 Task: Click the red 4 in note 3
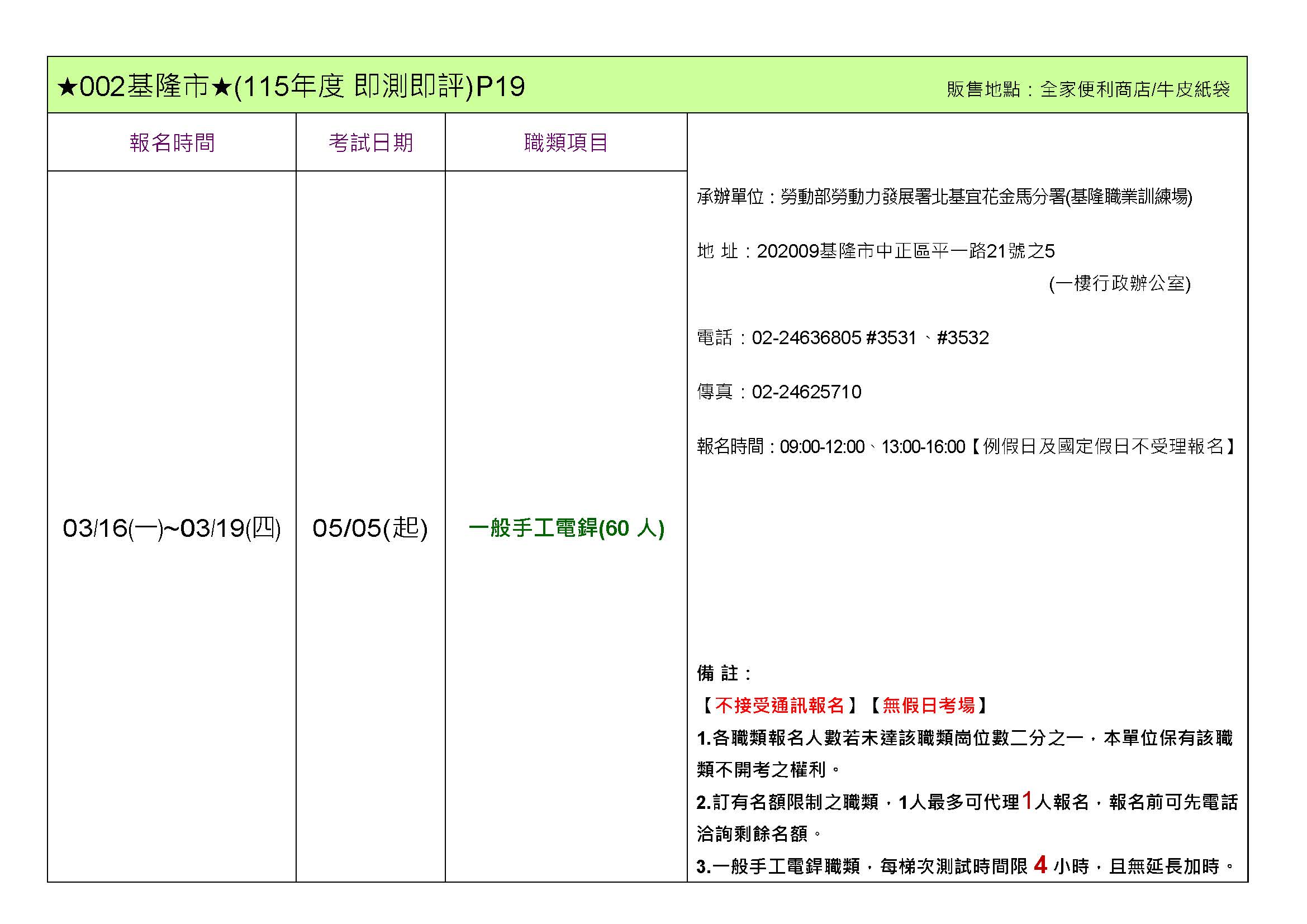click(x=1040, y=865)
